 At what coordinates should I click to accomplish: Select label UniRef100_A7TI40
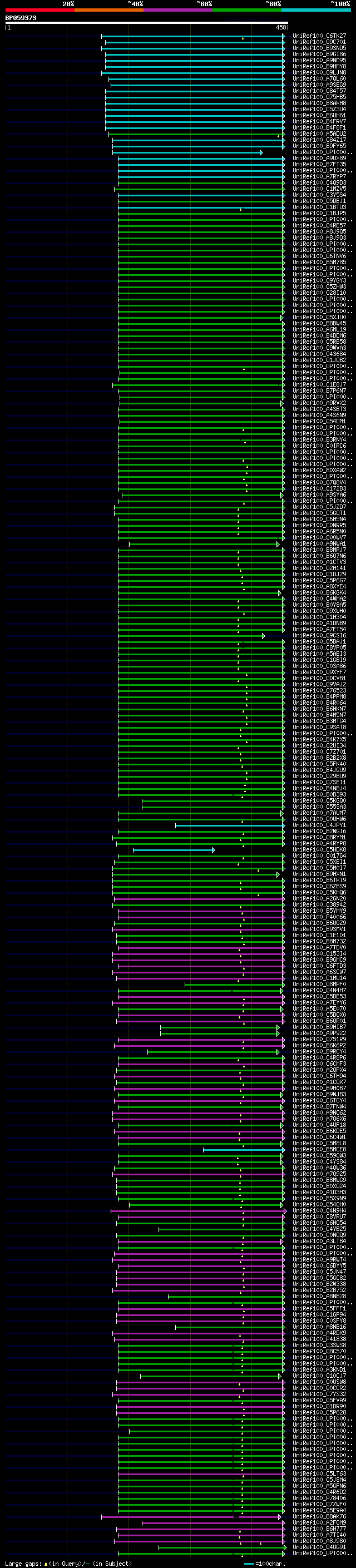coord(319,1535)
